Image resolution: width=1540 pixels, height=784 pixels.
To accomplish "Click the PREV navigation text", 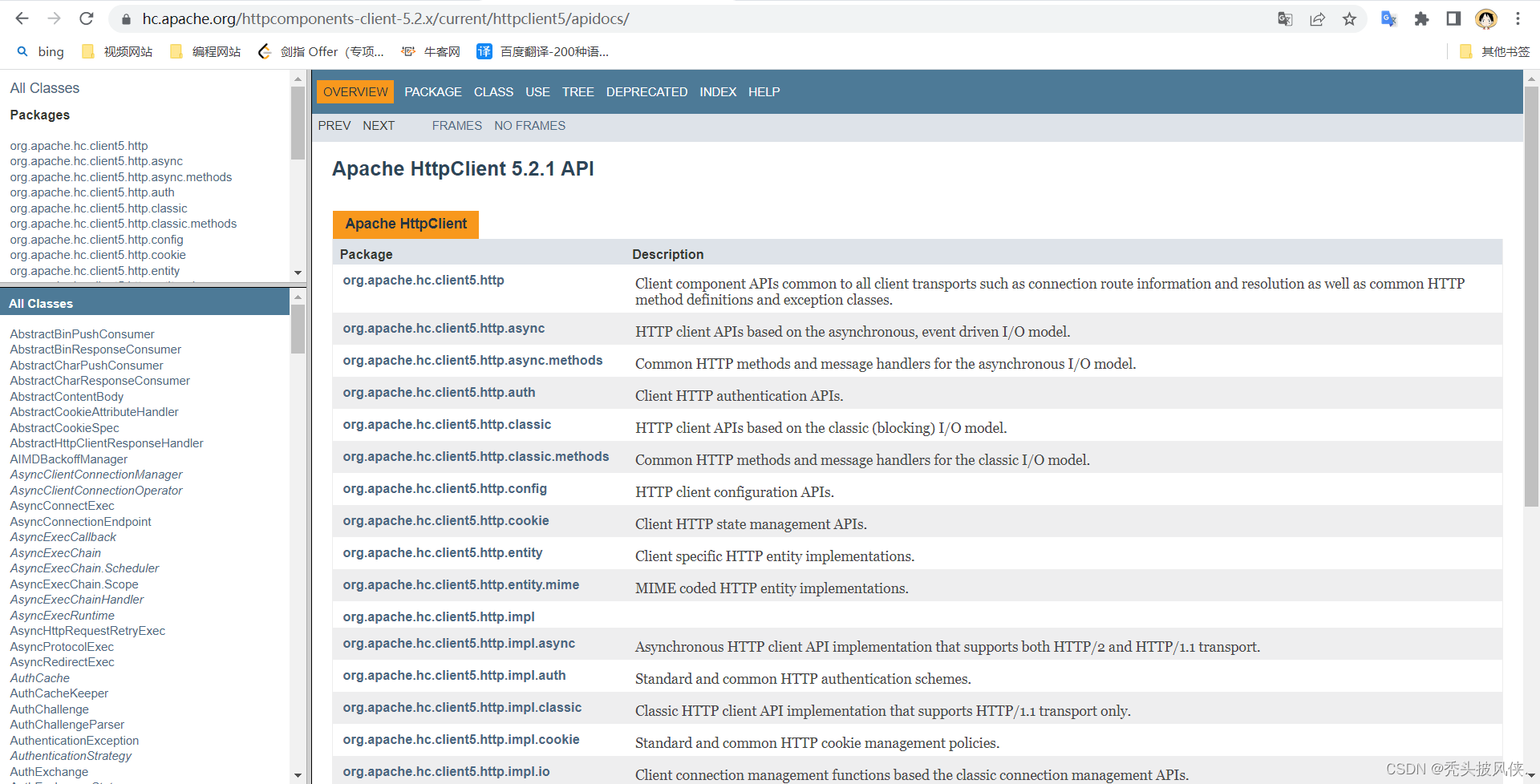I will coord(334,125).
